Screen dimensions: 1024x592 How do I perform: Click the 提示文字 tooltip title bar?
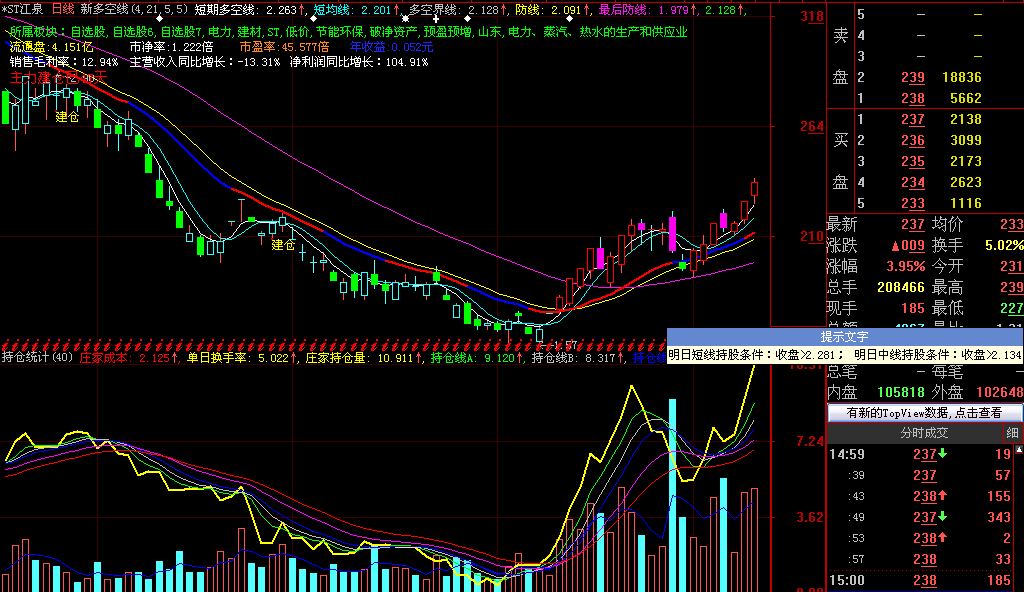click(845, 337)
